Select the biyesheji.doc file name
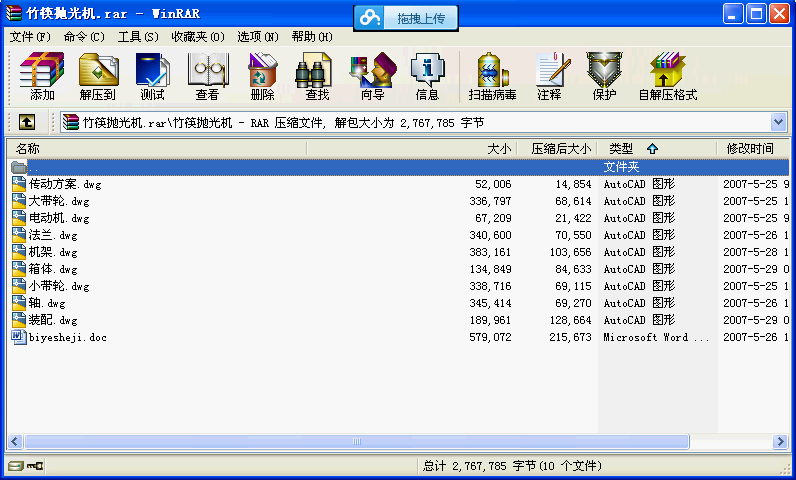 click(68, 337)
